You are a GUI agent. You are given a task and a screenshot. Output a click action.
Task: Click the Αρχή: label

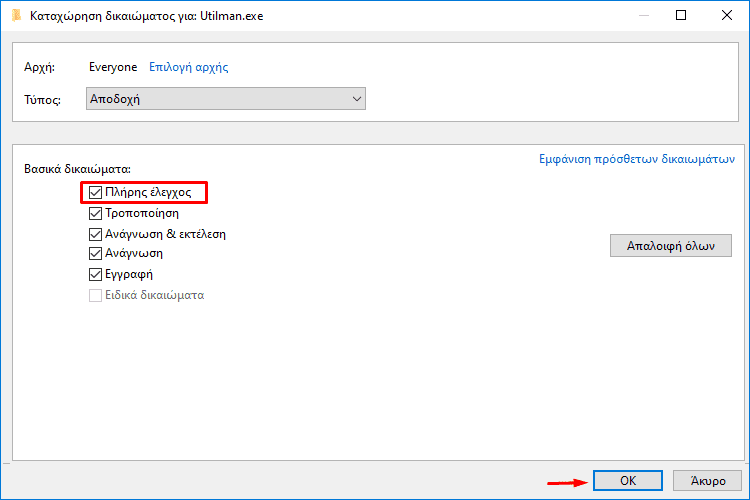pos(39,67)
